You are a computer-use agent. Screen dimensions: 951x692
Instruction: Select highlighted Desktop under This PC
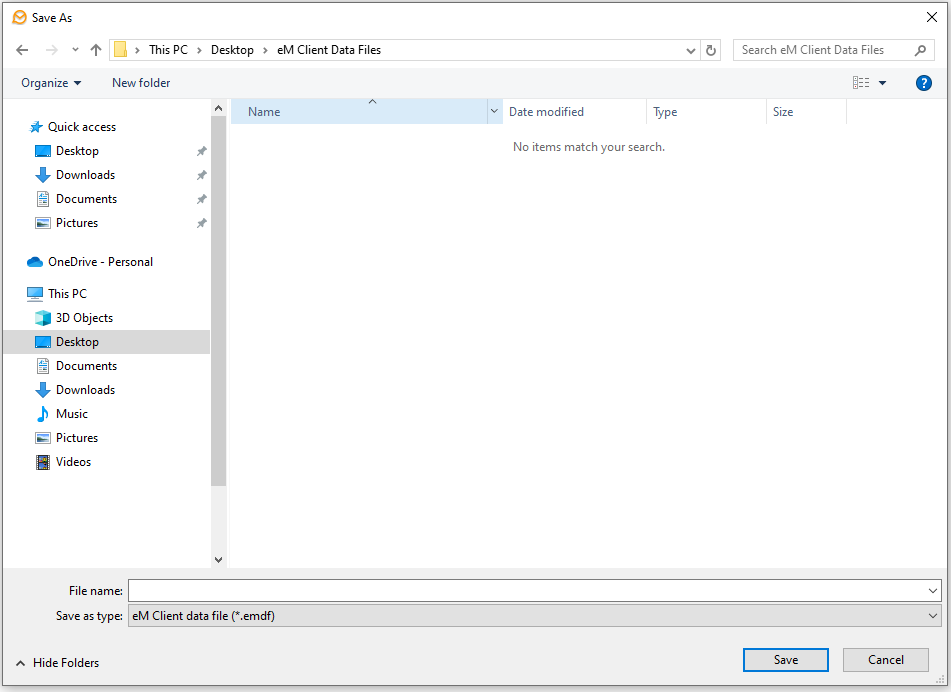[107, 342]
